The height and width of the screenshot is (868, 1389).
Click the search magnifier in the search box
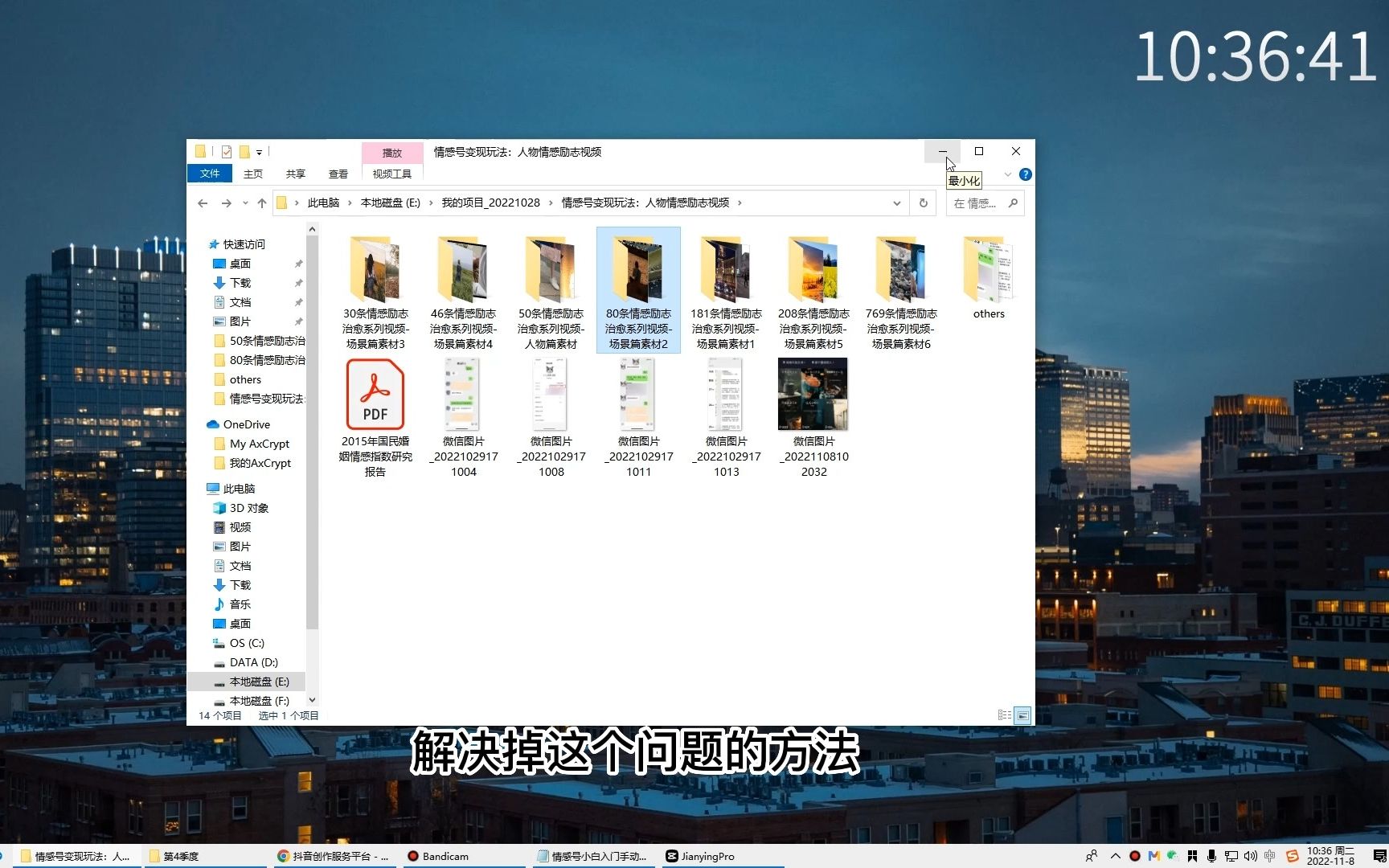[1012, 203]
